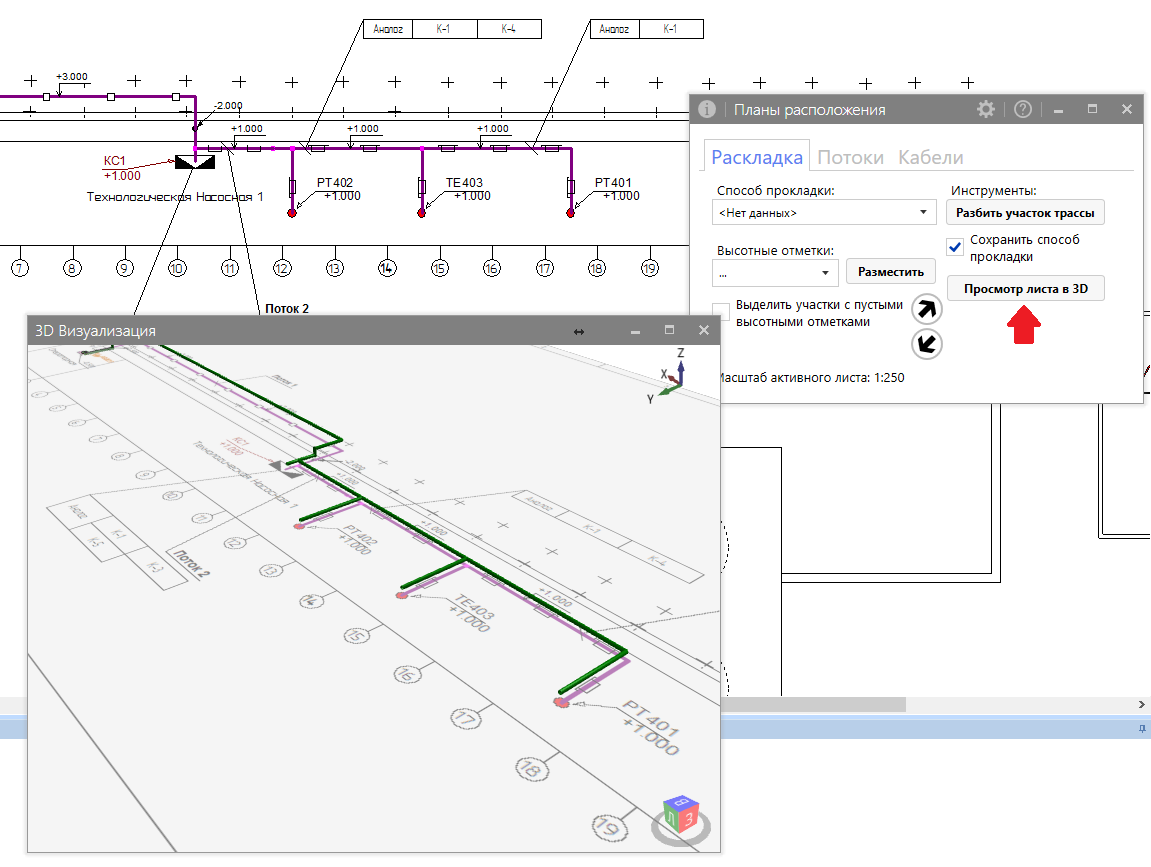This screenshot has width=1151, height=867.
Task: Click the Просмотр листа в 3D button
Action: (1025, 289)
